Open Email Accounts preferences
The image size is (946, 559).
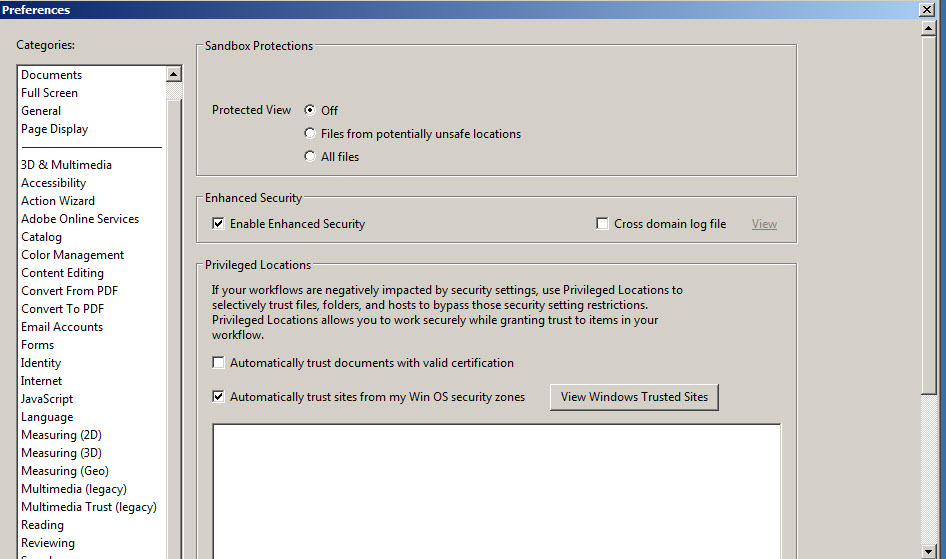pos(62,327)
